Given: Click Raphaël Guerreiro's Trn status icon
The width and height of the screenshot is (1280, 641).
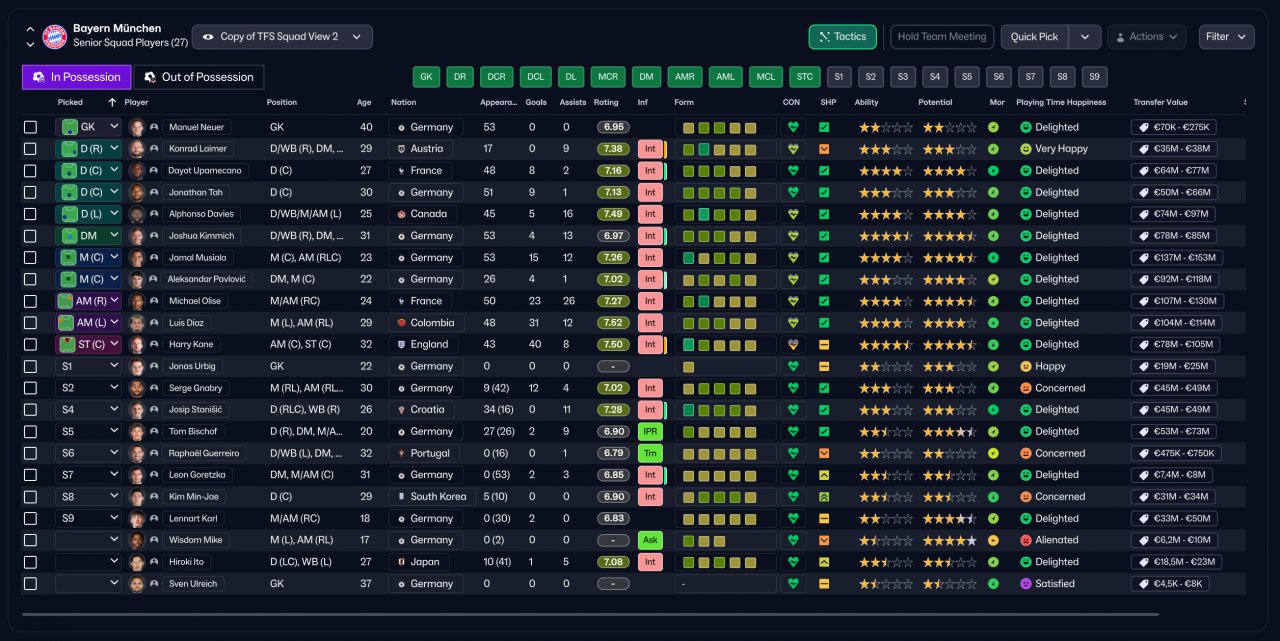Looking at the screenshot, I should [650, 453].
